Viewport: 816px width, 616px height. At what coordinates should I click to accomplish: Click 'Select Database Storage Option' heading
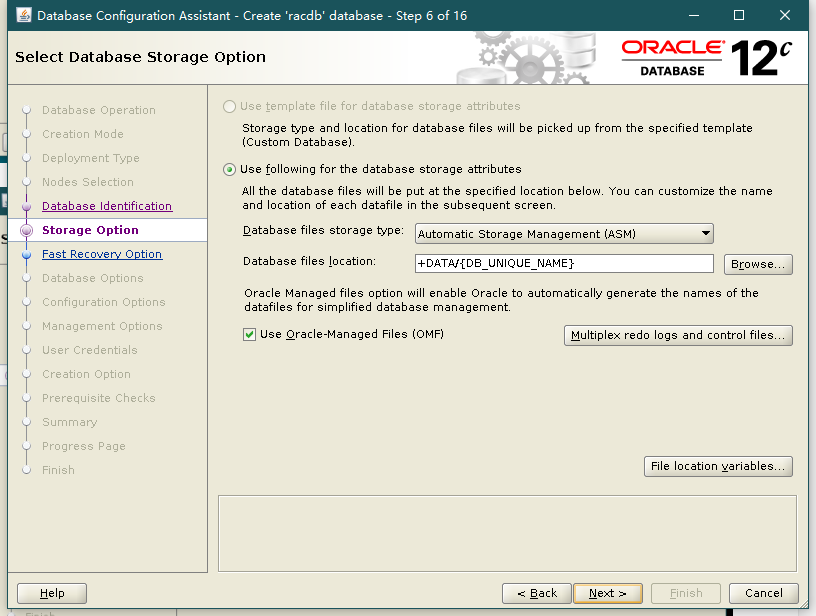click(141, 57)
